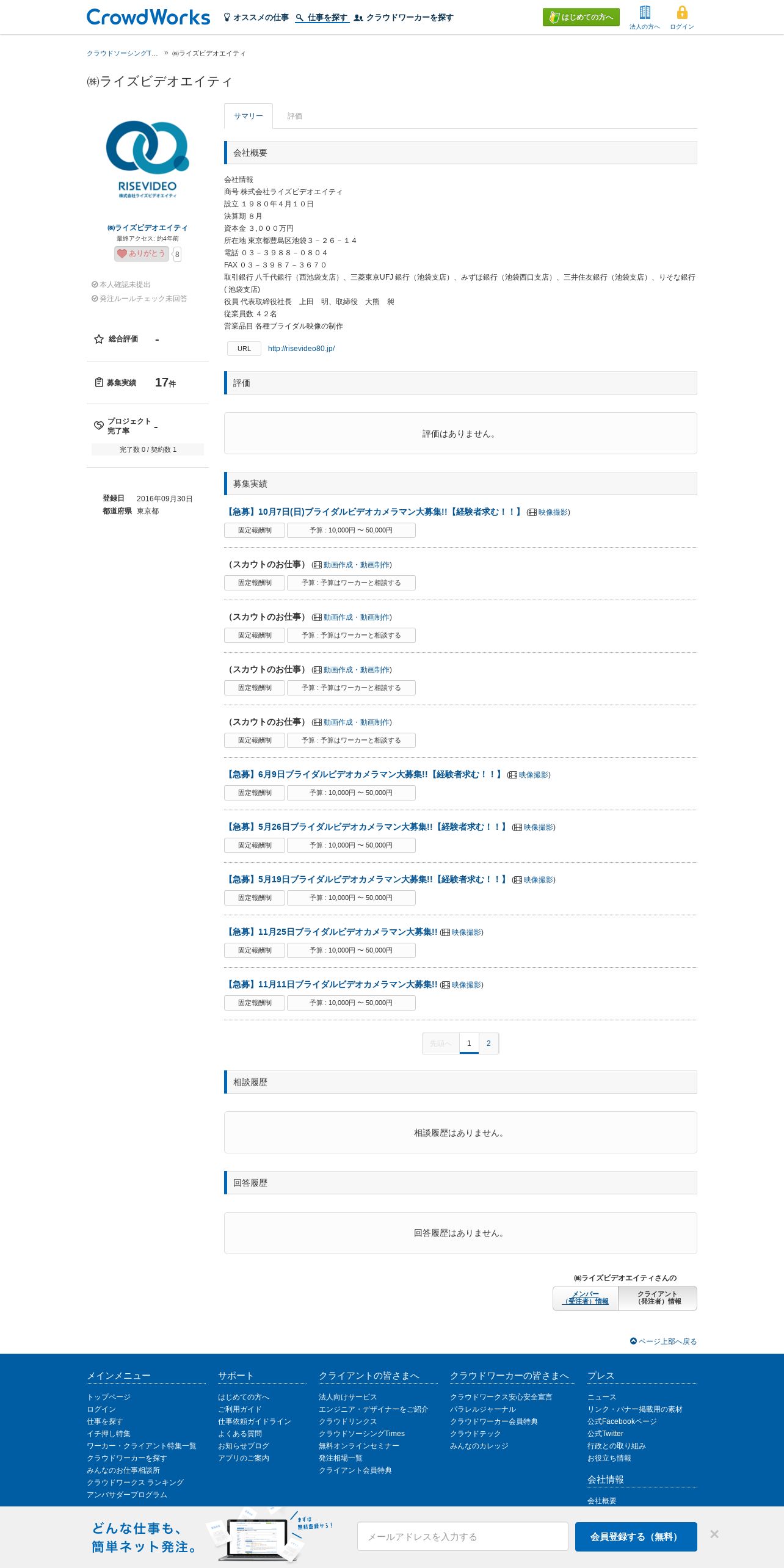Open footer 会社概要 link
The height and width of the screenshot is (1568, 784).
coord(602,1501)
